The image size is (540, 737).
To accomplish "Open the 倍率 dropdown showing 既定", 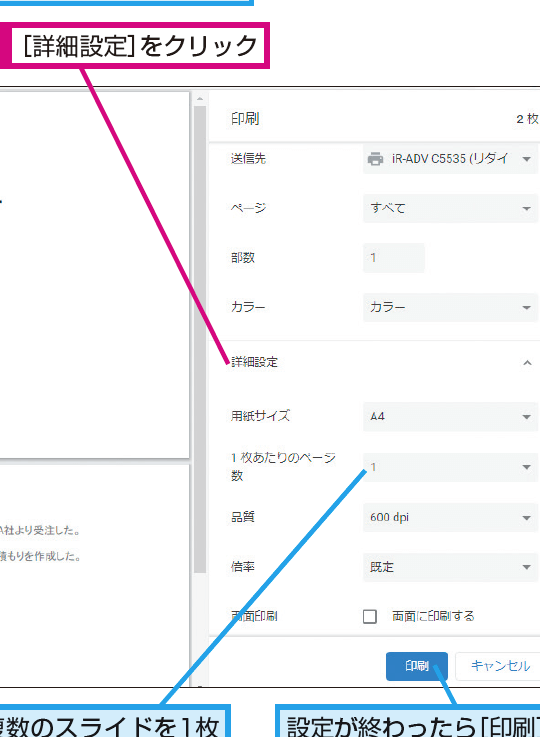I will pos(450,567).
